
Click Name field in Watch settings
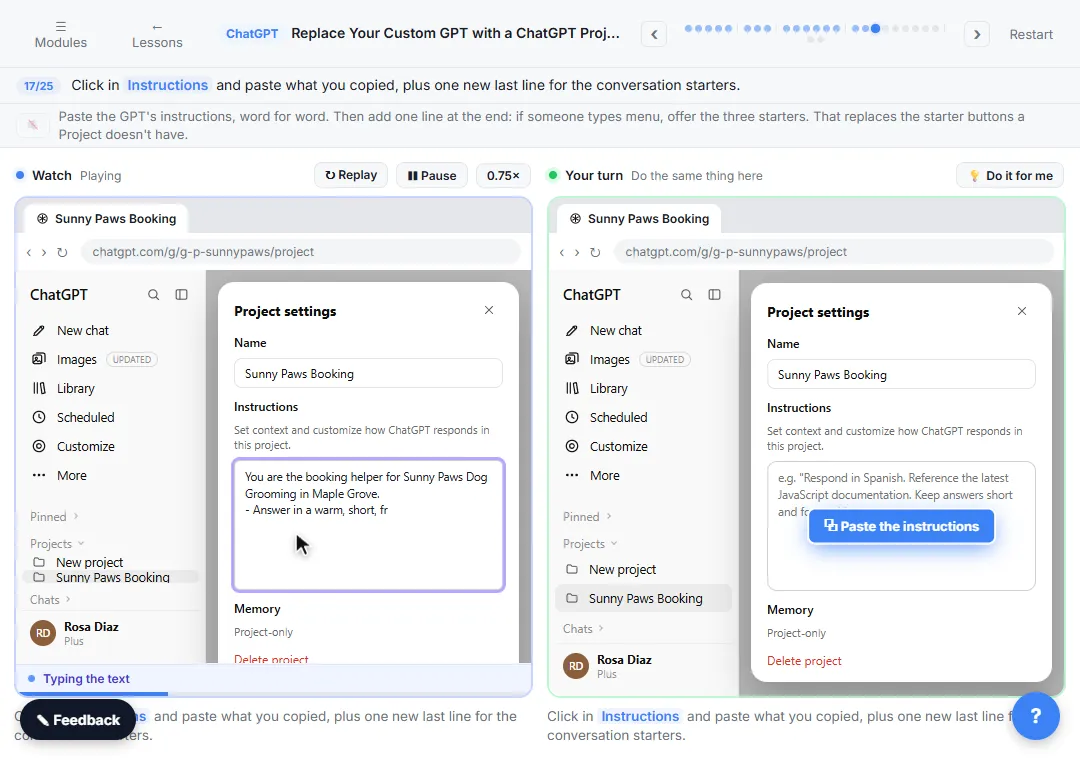[368, 373]
